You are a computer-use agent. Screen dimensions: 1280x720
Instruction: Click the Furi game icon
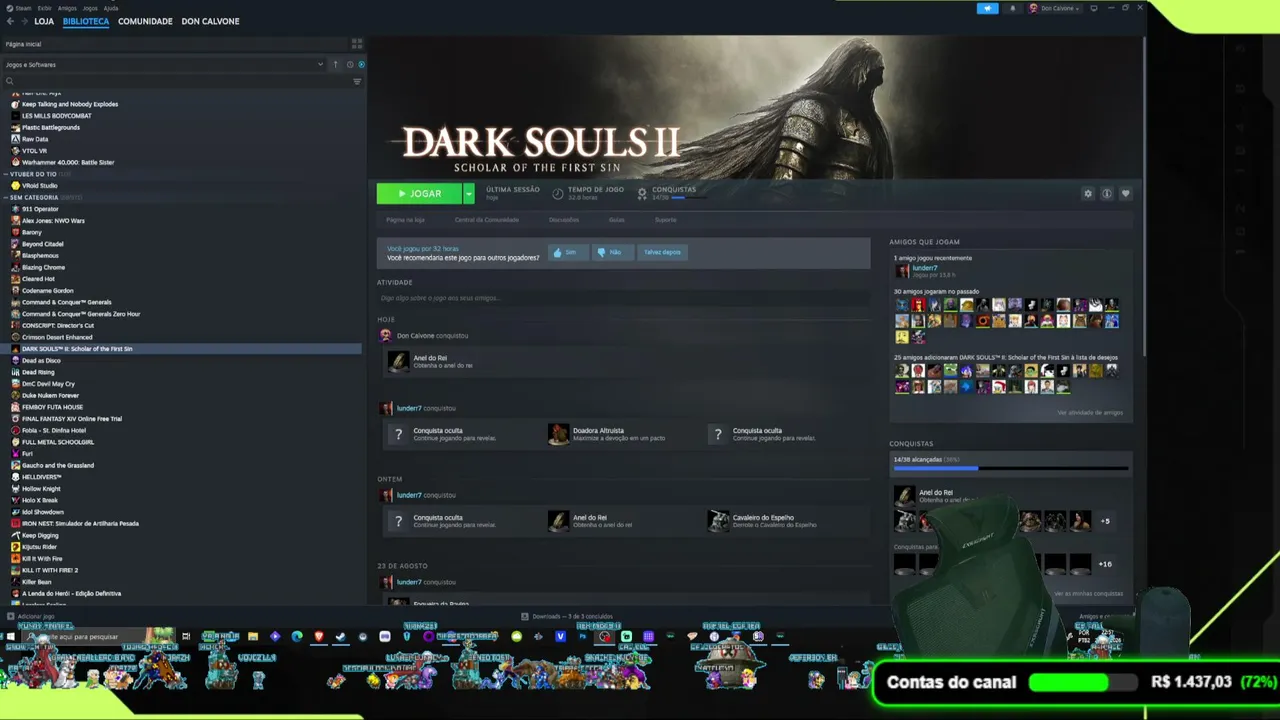pos(15,454)
